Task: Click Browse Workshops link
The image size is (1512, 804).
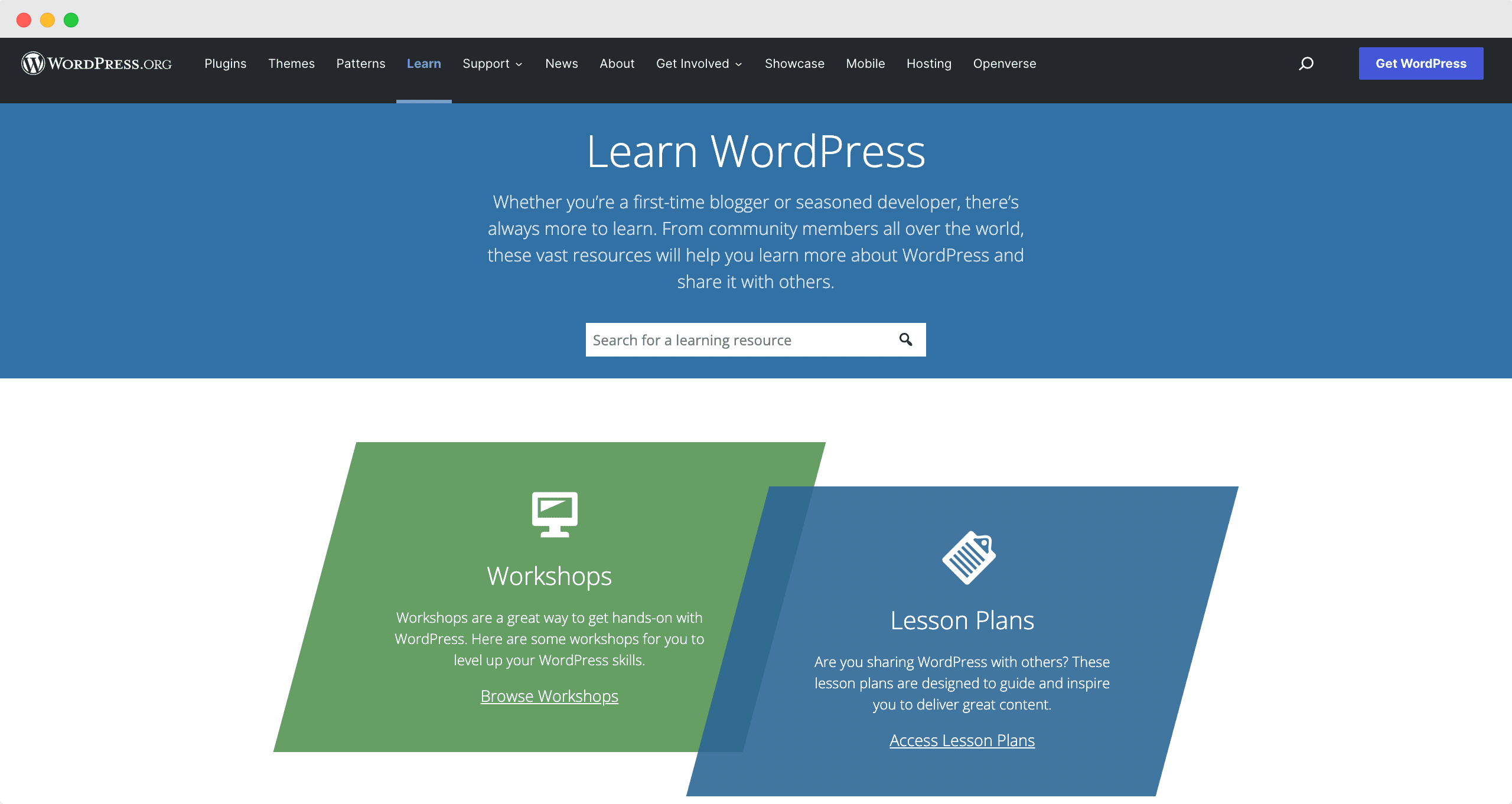Action: 549,695
